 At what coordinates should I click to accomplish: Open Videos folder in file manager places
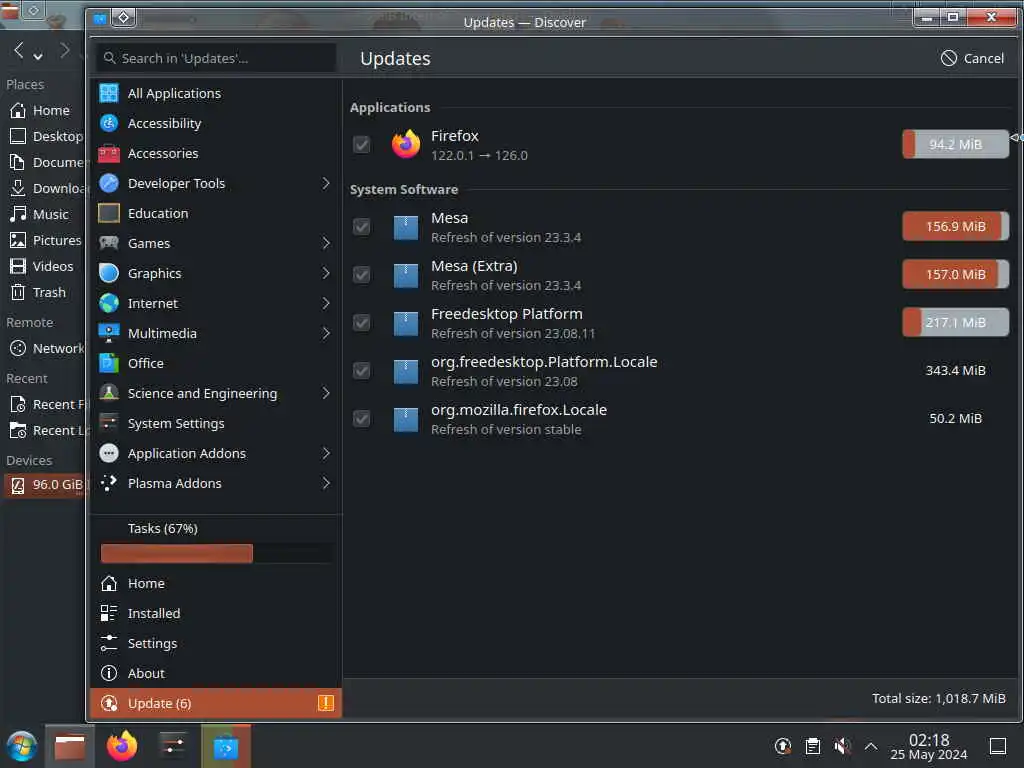click(x=43, y=266)
